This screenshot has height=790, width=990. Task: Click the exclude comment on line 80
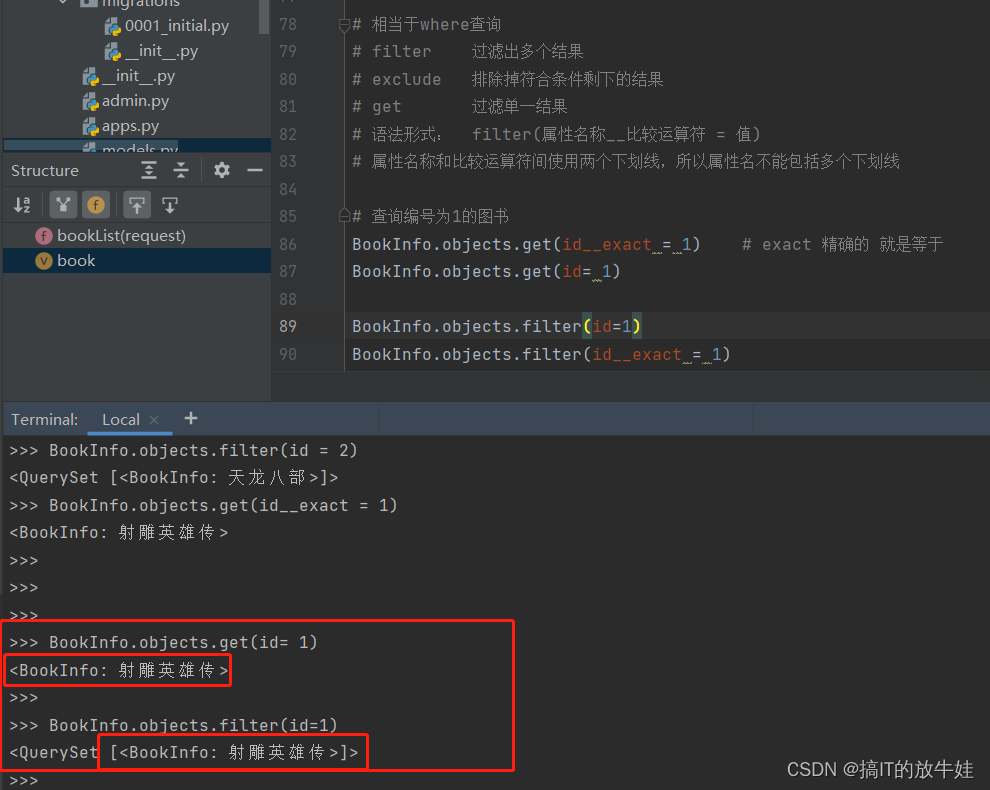(x=508, y=80)
